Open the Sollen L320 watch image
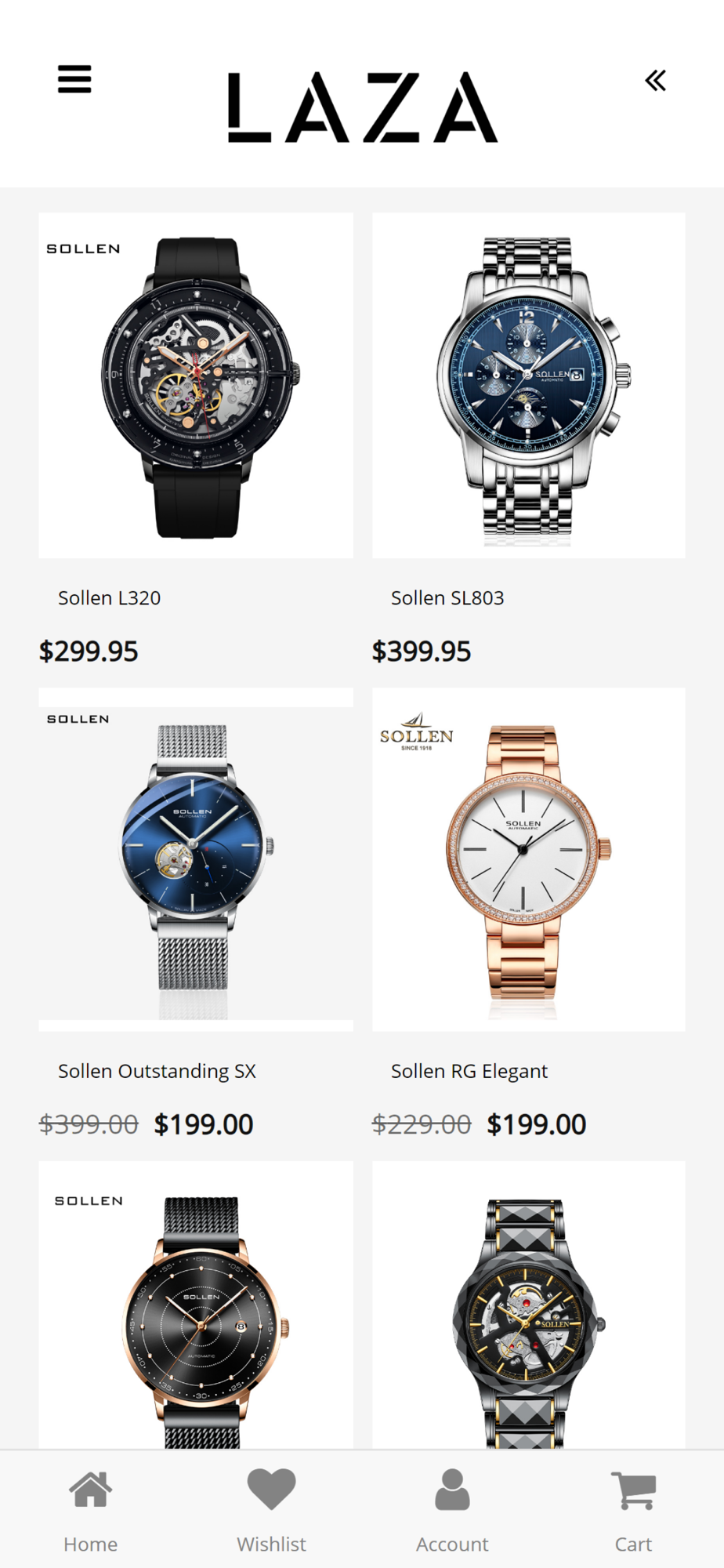Image resolution: width=724 pixels, height=1568 pixels. [x=196, y=385]
